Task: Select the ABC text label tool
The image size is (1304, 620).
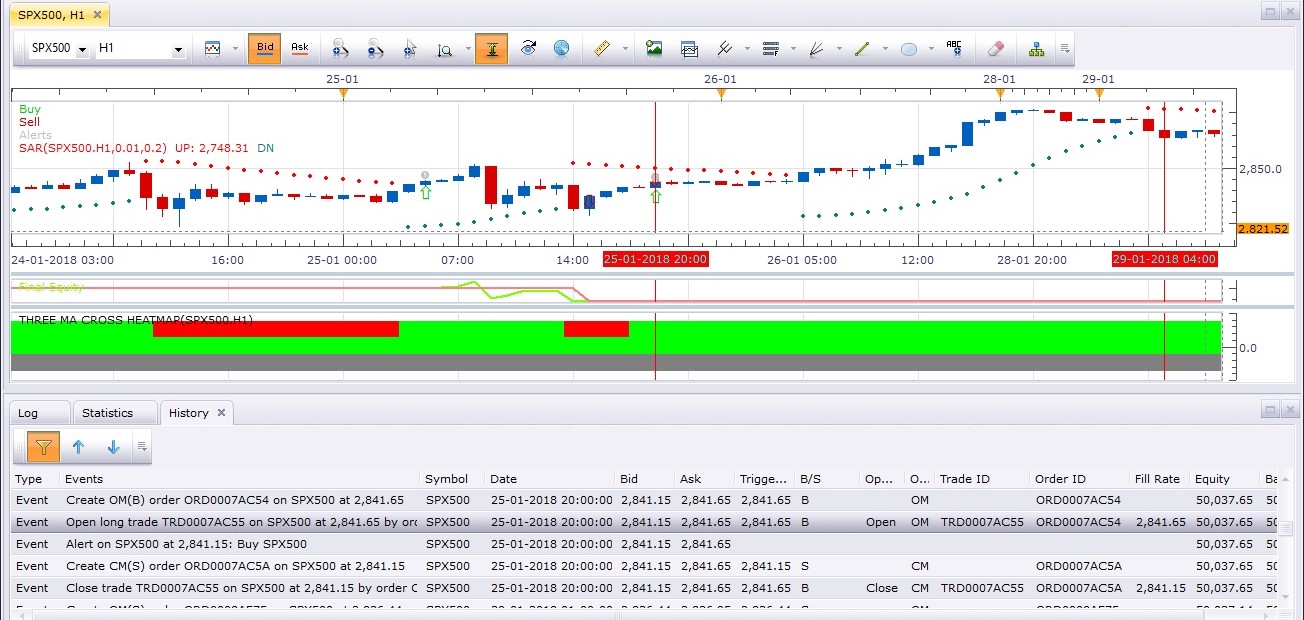Action: [954, 48]
